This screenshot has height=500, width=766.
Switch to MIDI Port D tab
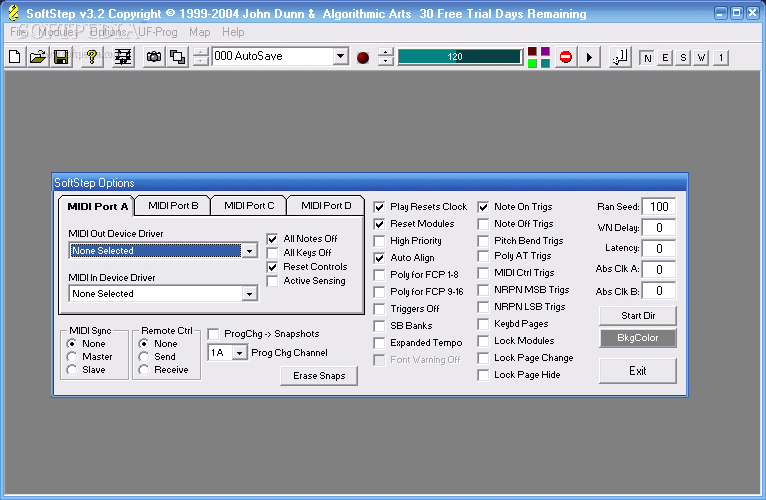[x=326, y=206]
